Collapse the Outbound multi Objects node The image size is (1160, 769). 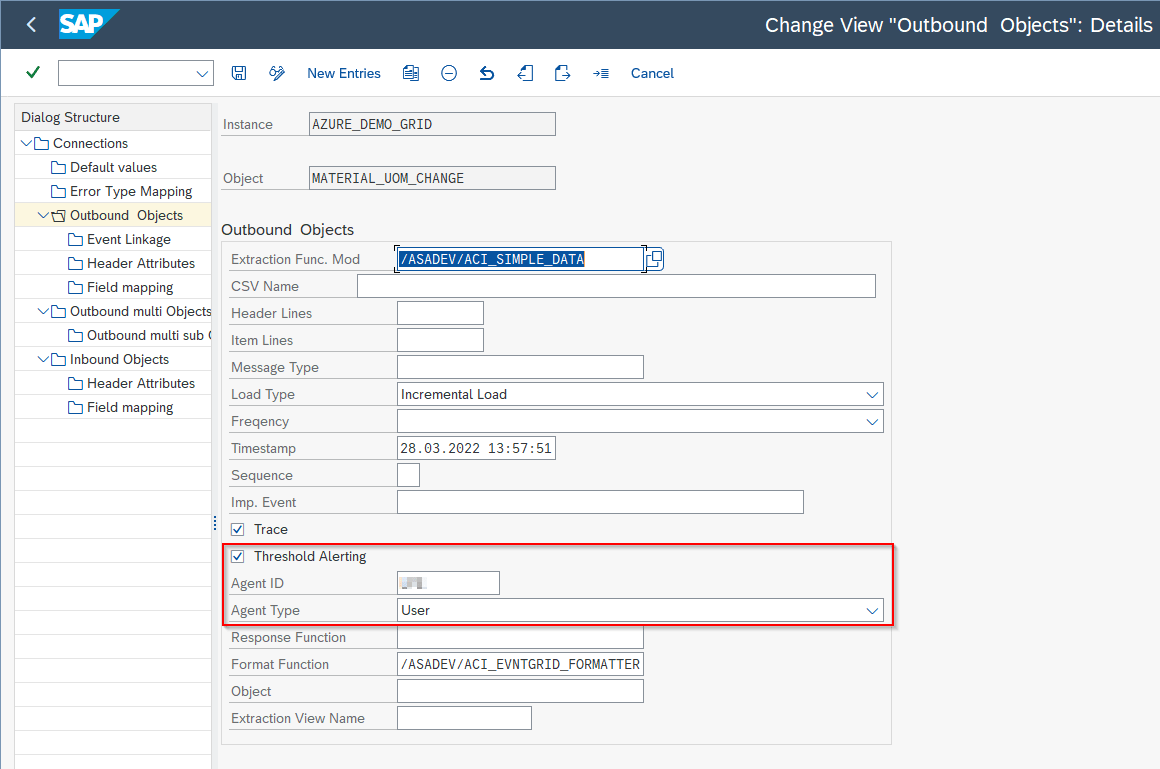pyautogui.click(x=44, y=312)
